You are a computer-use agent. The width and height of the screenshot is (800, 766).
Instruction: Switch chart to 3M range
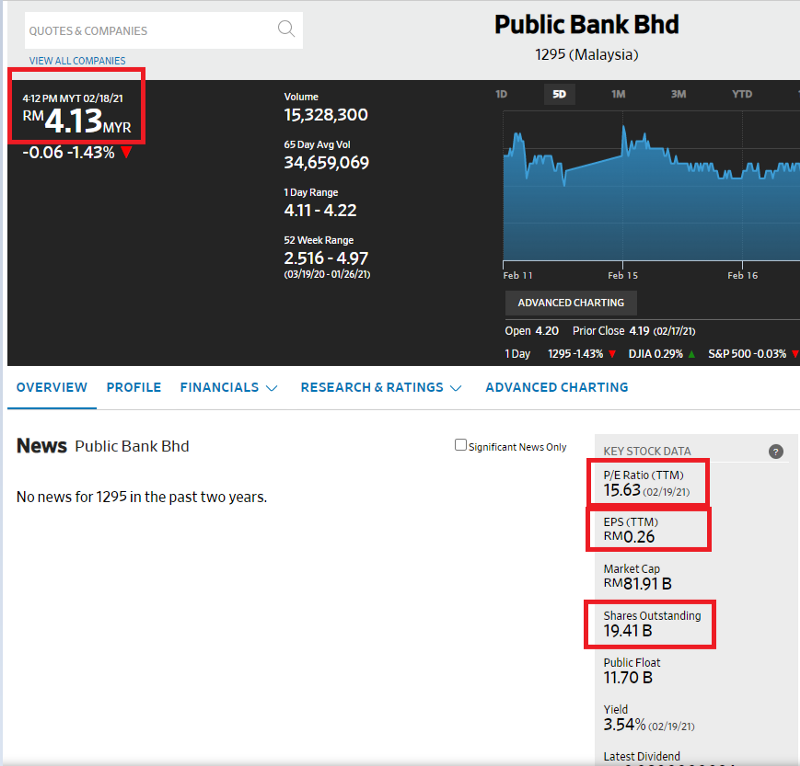click(678, 94)
